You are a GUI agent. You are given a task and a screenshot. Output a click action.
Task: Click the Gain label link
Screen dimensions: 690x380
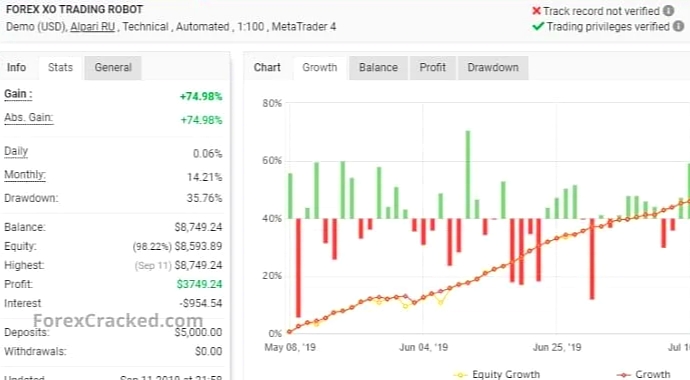(x=18, y=94)
